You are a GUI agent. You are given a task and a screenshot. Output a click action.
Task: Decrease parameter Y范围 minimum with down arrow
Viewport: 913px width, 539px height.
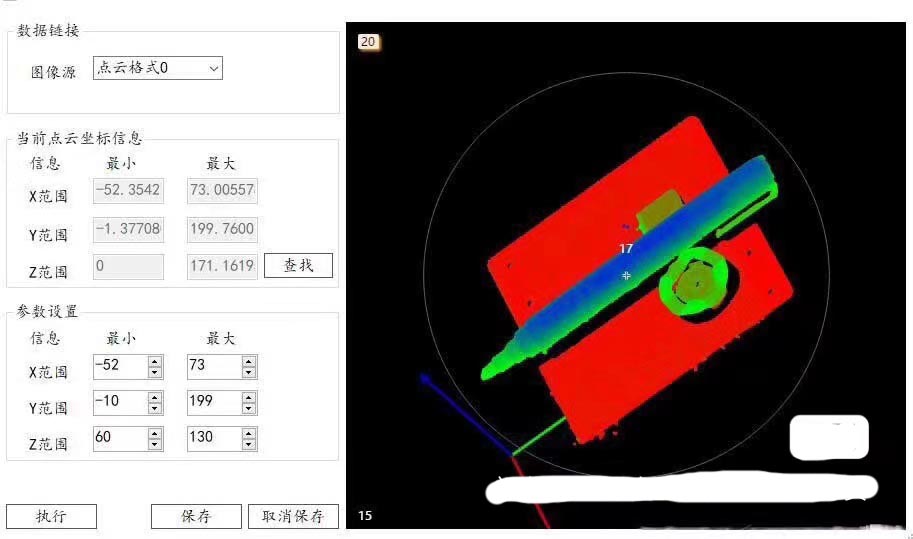coord(155,409)
